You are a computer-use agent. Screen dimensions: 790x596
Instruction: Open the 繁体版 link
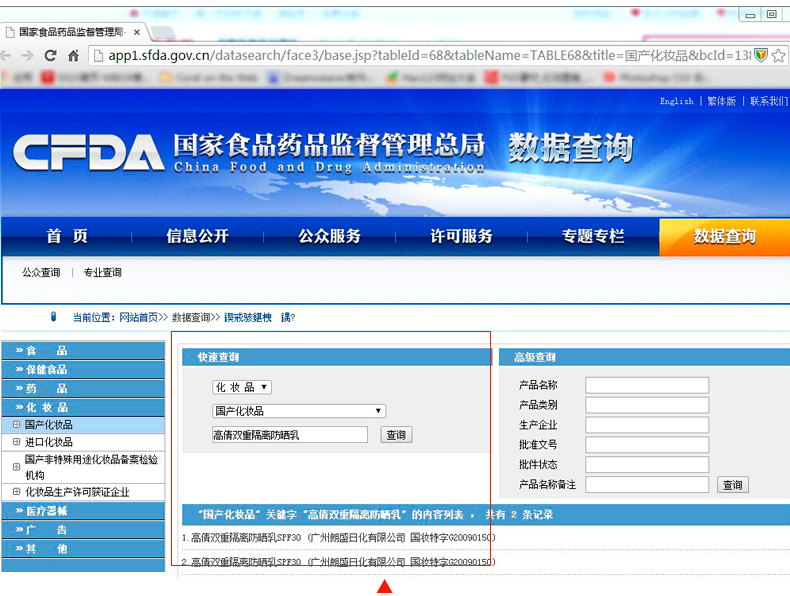pyautogui.click(x=721, y=101)
